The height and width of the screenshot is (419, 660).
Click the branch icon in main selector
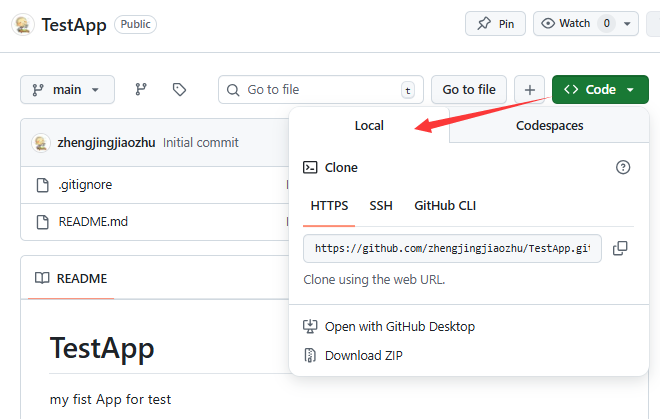[38, 90]
